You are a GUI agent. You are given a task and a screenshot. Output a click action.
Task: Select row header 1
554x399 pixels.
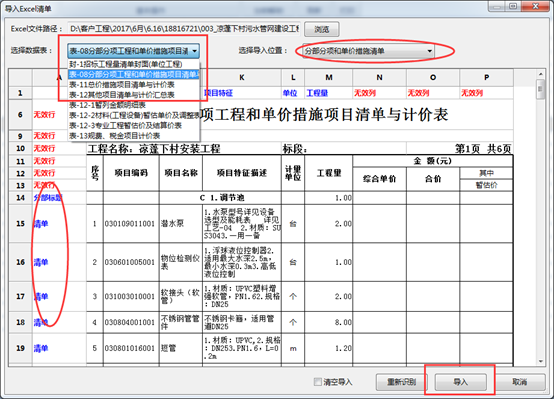click(20, 93)
